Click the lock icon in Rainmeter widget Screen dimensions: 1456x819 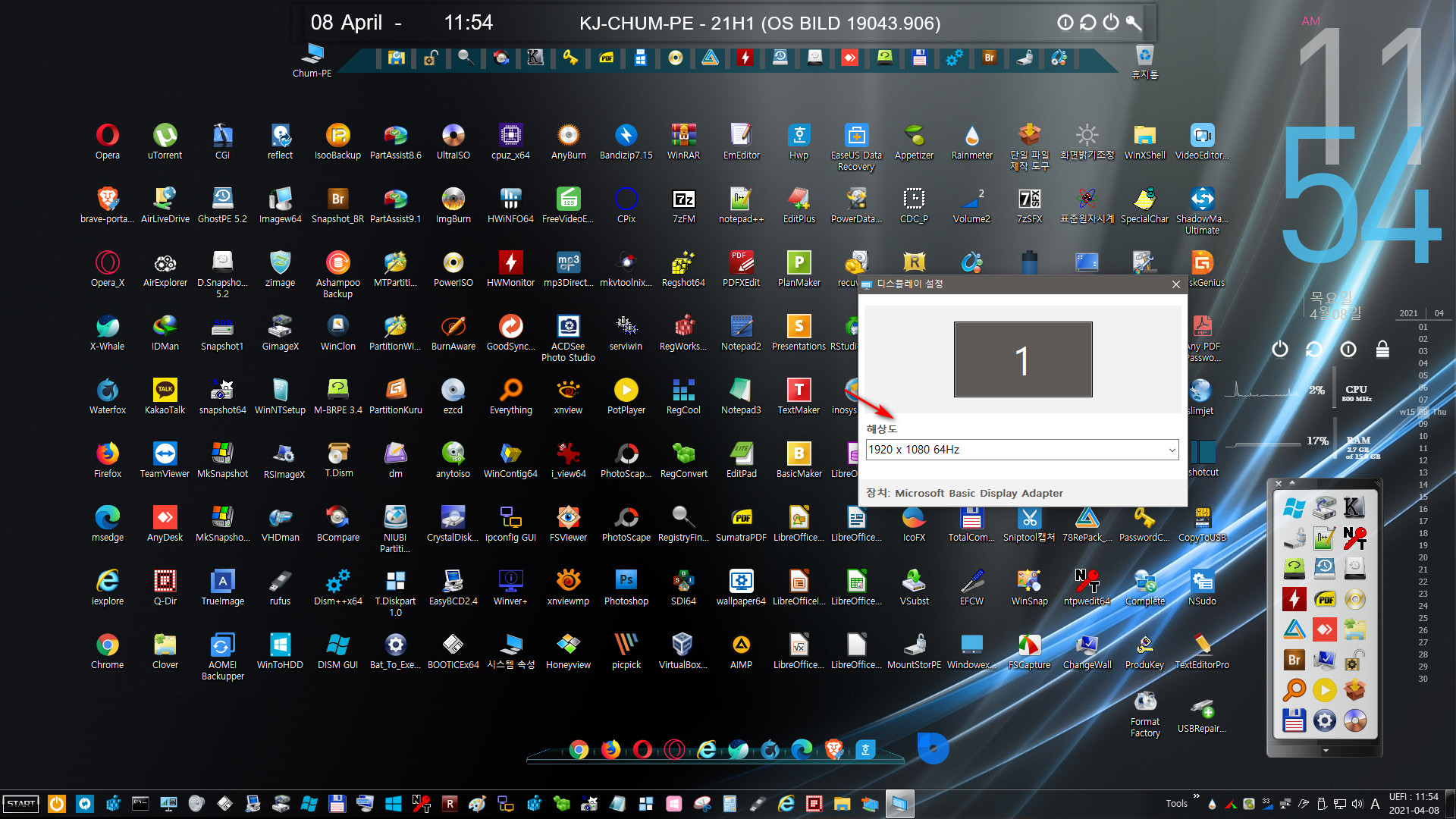[x=1382, y=349]
